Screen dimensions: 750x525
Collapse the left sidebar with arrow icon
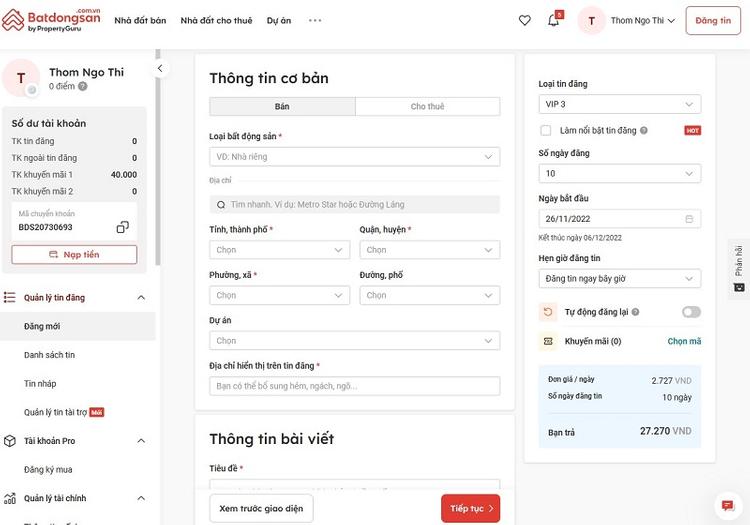pyautogui.click(x=159, y=69)
